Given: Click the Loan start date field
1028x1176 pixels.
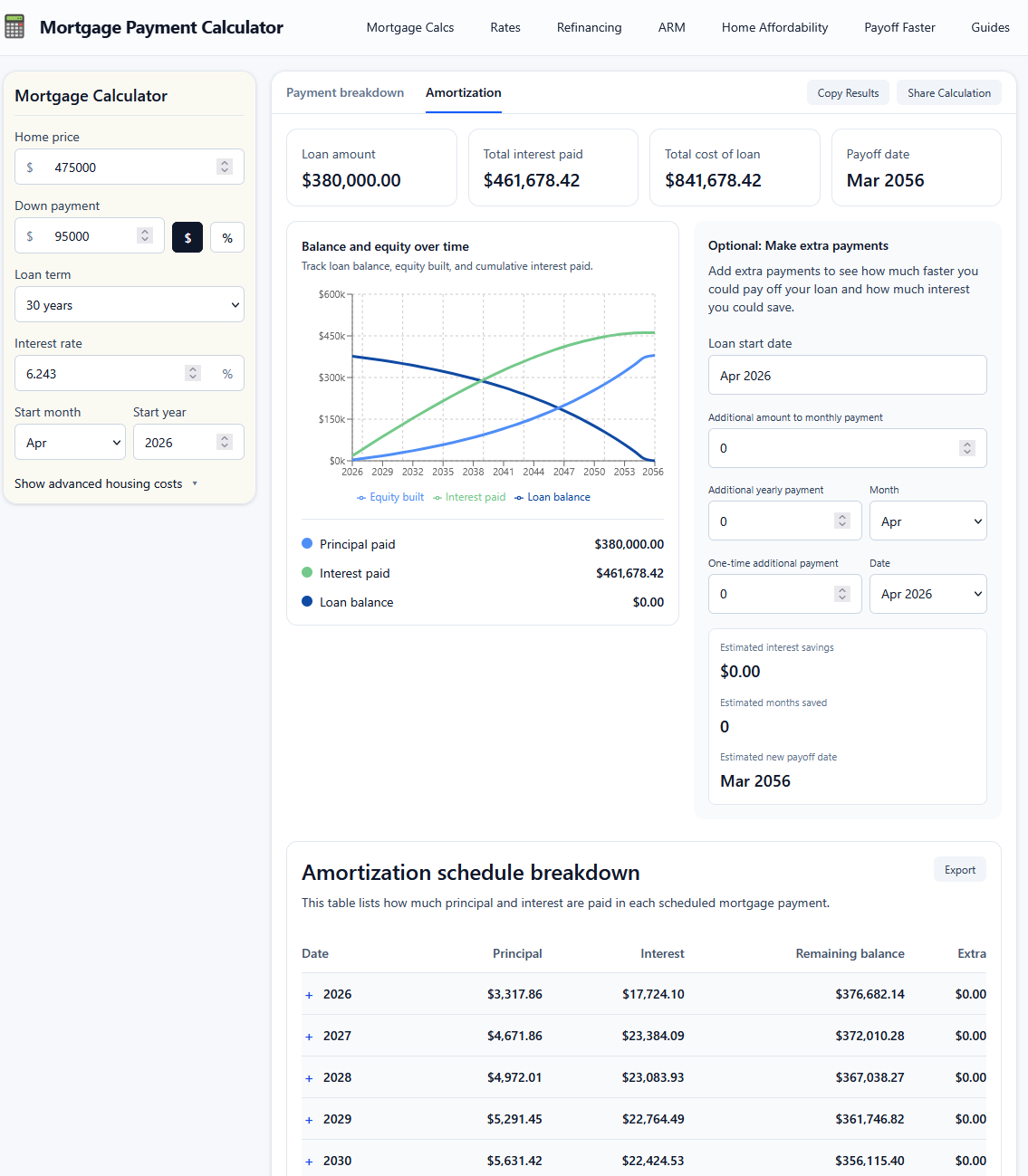Looking at the screenshot, I should click(847, 376).
